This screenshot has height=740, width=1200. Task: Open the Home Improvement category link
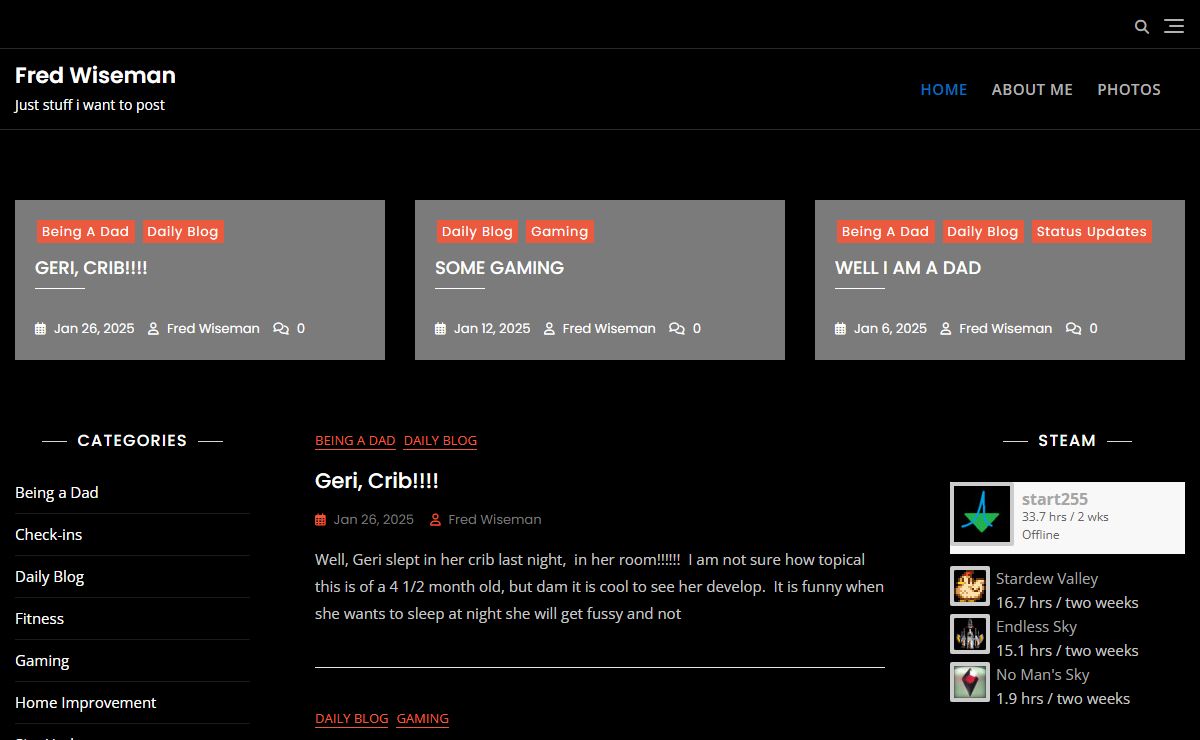click(85, 702)
